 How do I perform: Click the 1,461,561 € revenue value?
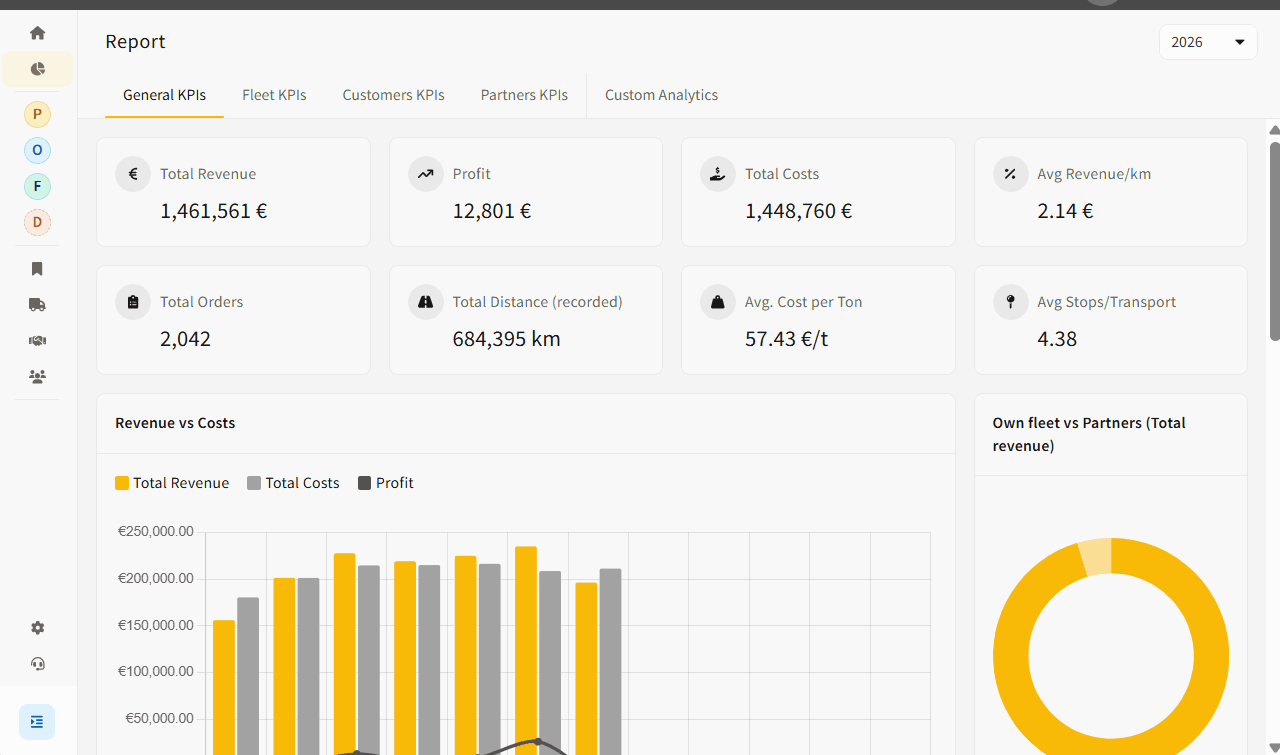click(214, 211)
